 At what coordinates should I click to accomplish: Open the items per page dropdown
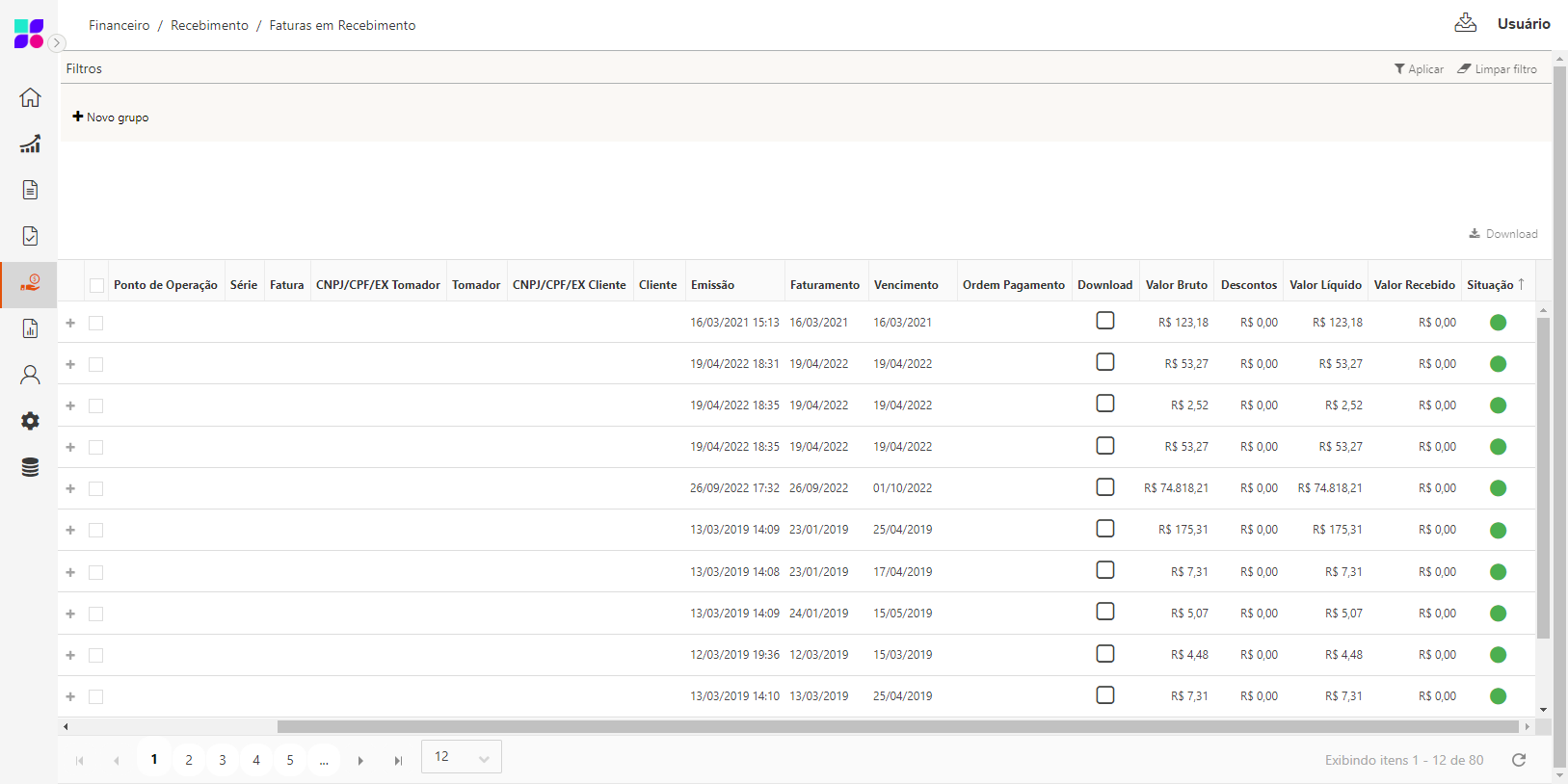[x=462, y=757]
